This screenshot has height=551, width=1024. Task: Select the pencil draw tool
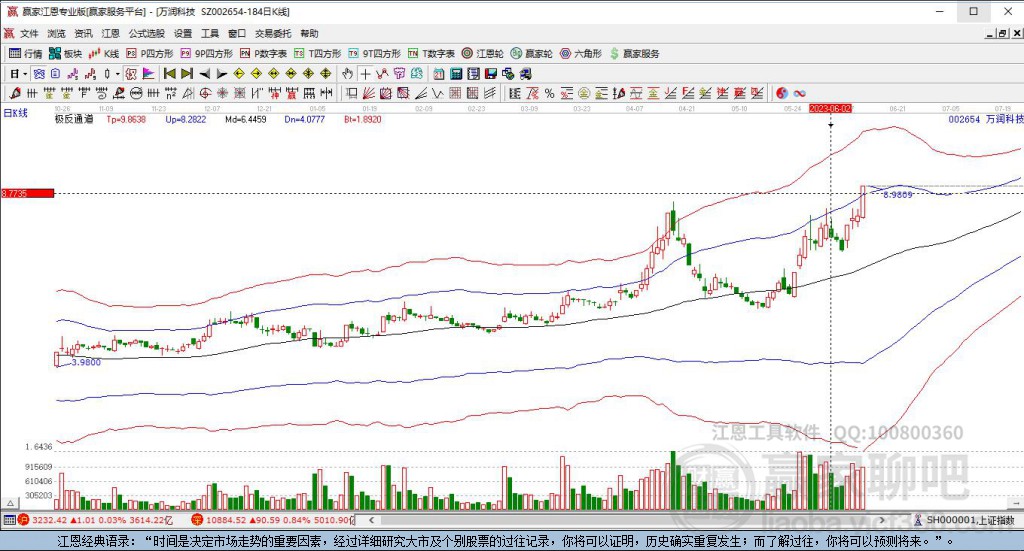[x=14, y=93]
